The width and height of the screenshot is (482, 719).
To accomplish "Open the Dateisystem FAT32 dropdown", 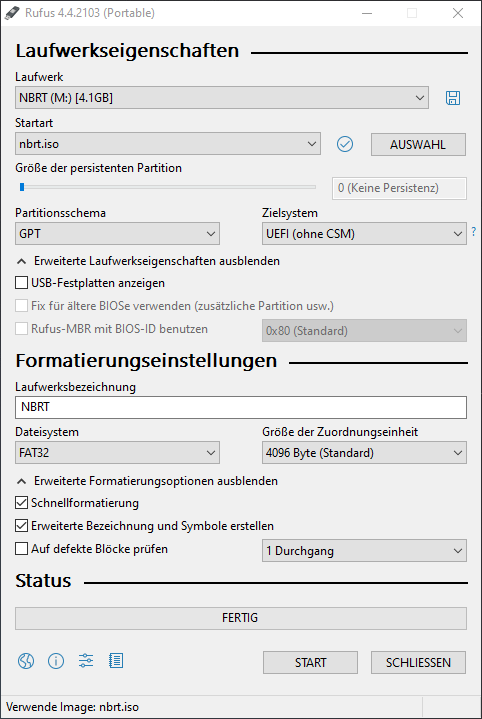I will (x=117, y=453).
